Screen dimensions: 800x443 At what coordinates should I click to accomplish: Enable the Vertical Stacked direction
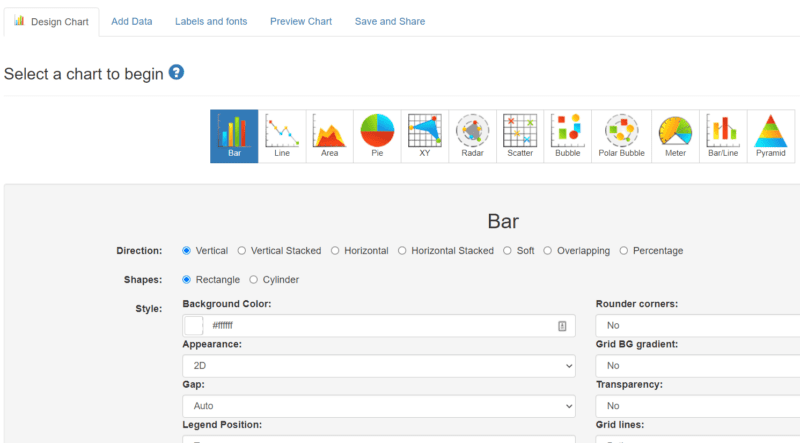coord(242,251)
